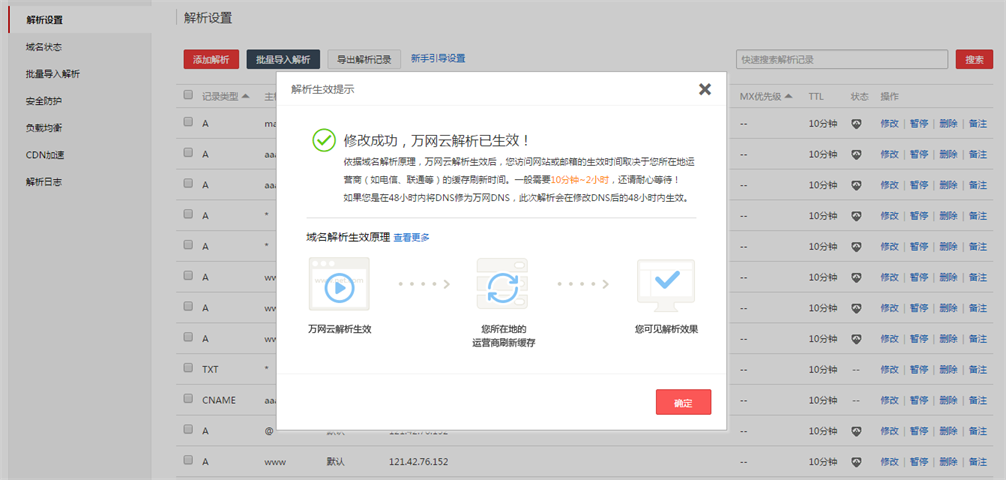Open the 查看更多 link
The width and height of the screenshot is (1006, 480).
click(x=411, y=237)
